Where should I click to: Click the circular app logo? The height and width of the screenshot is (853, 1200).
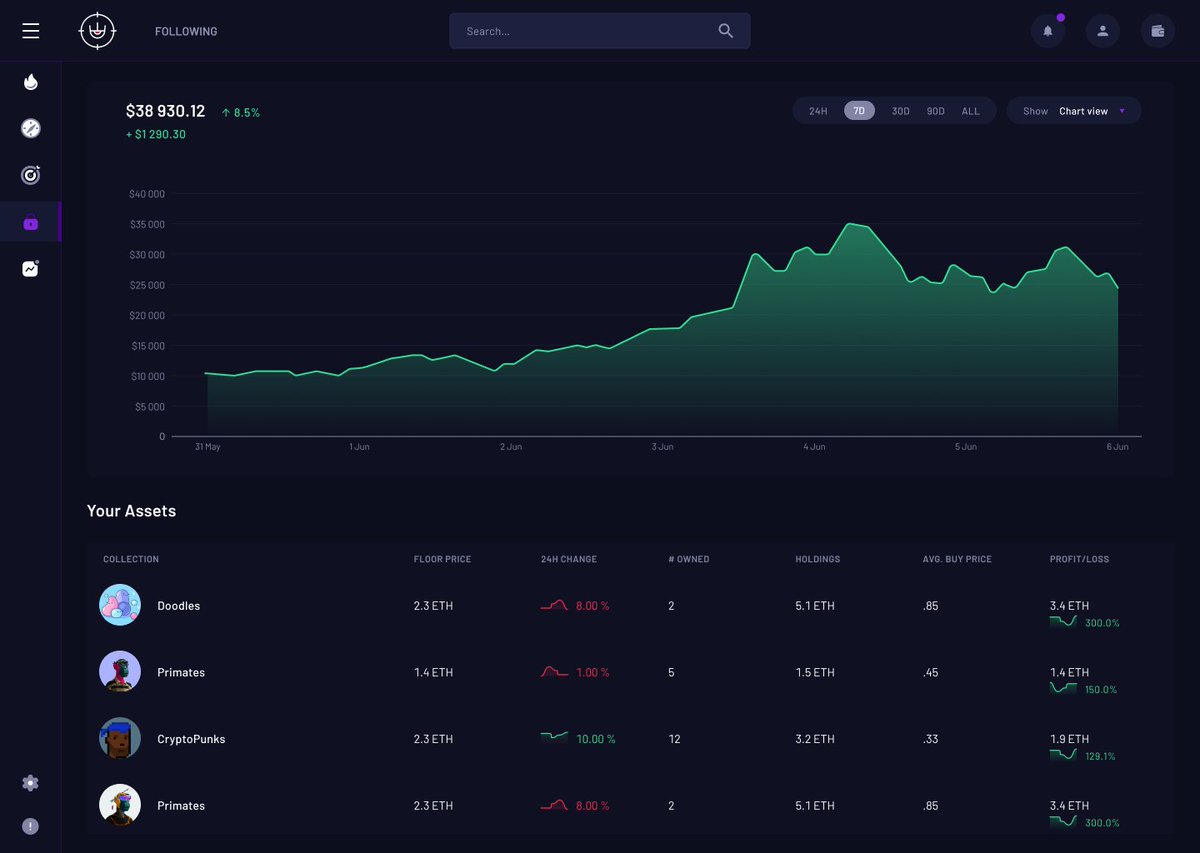point(97,31)
